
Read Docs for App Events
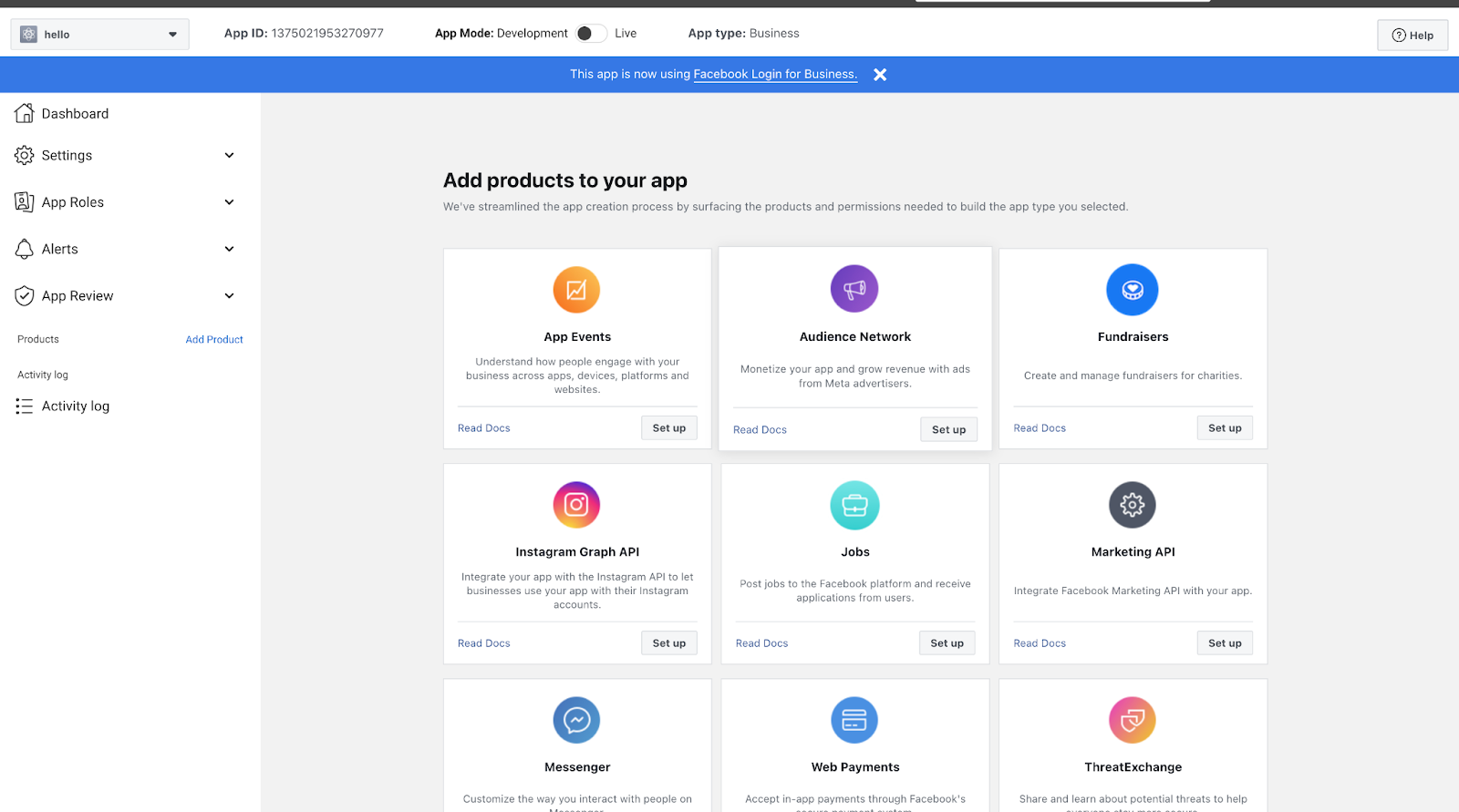point(484,428)
